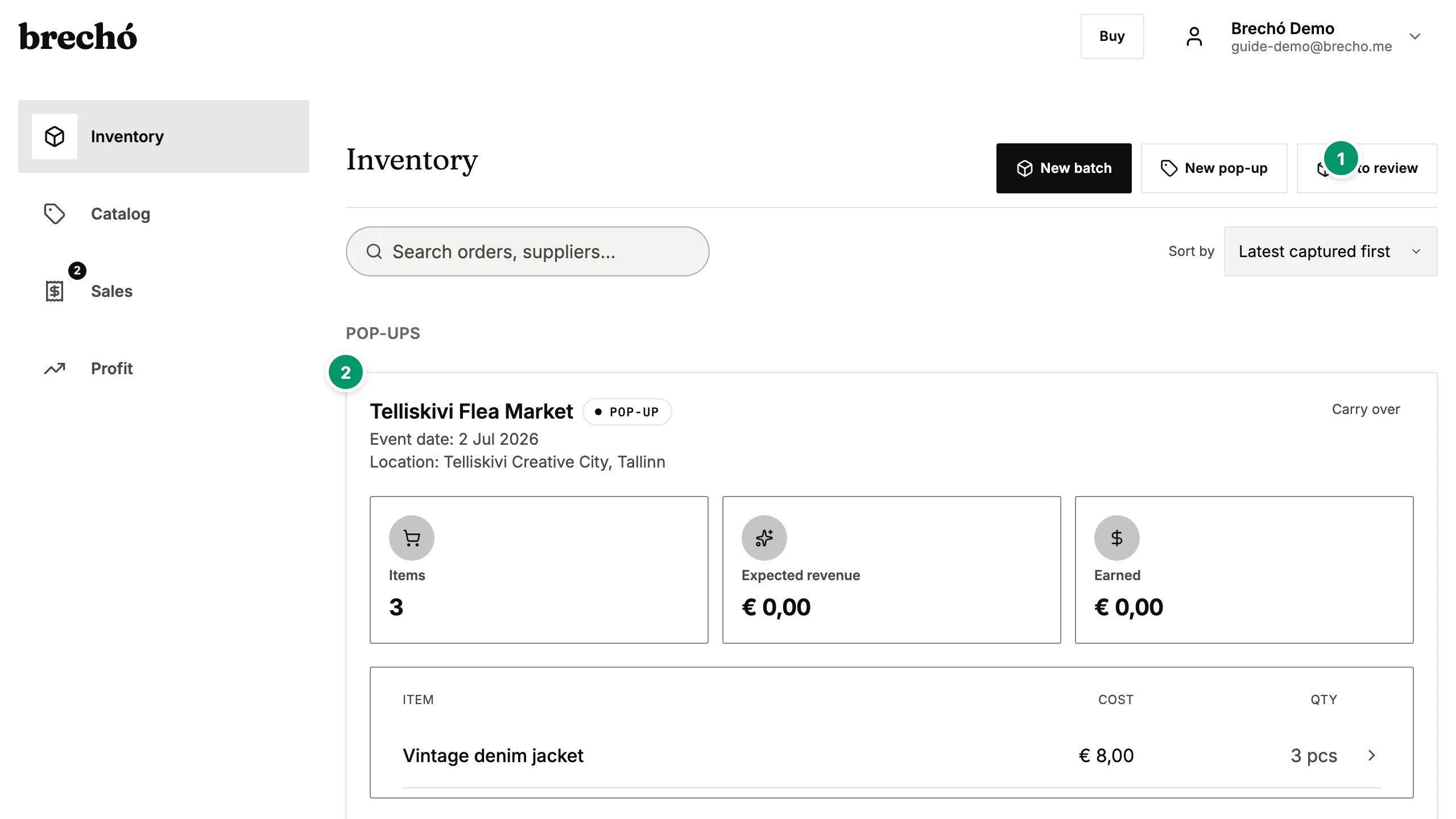
Task: Click the 3 pcs quantity value
Action: coord(1314,755)
